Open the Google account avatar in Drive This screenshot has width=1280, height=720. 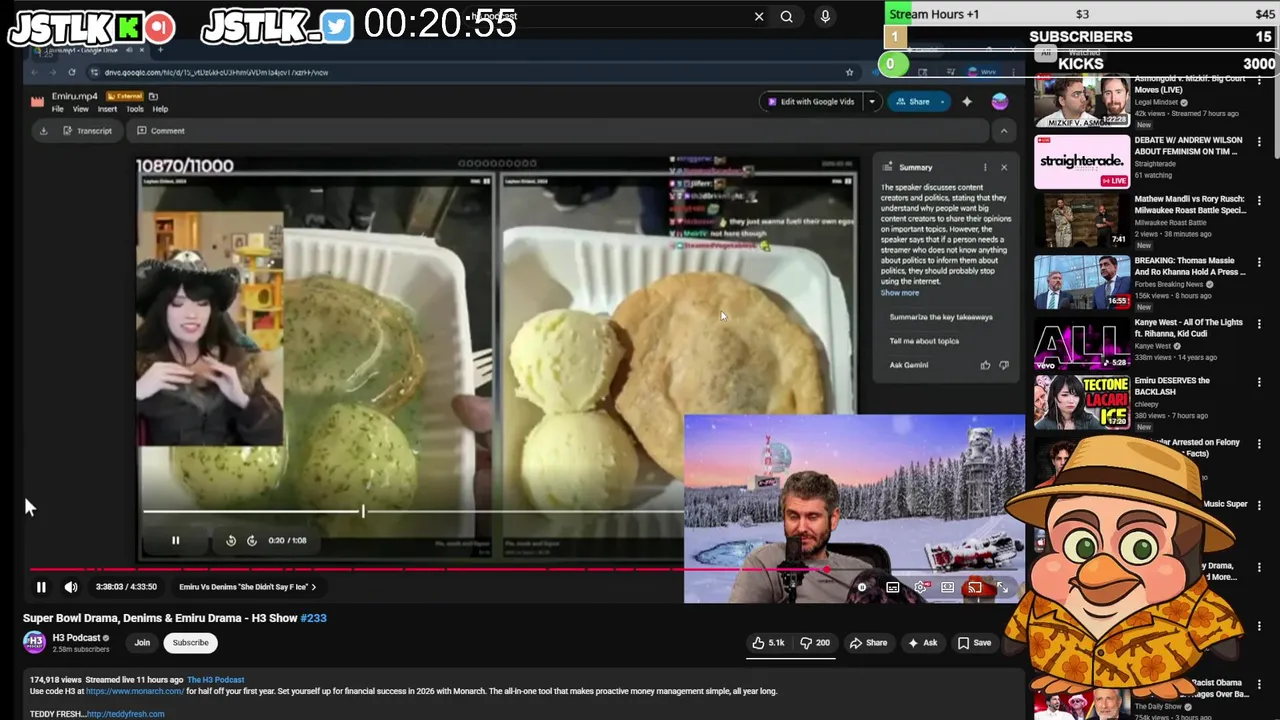tap(999, 101)
